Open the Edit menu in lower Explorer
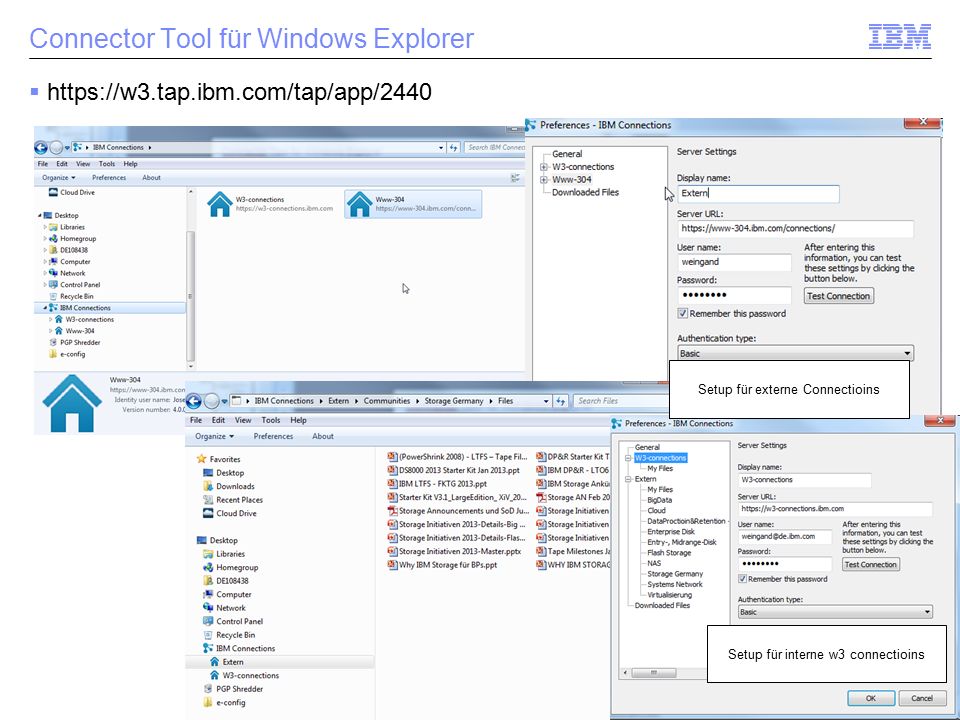960x720 pixels. coord(219,421)
